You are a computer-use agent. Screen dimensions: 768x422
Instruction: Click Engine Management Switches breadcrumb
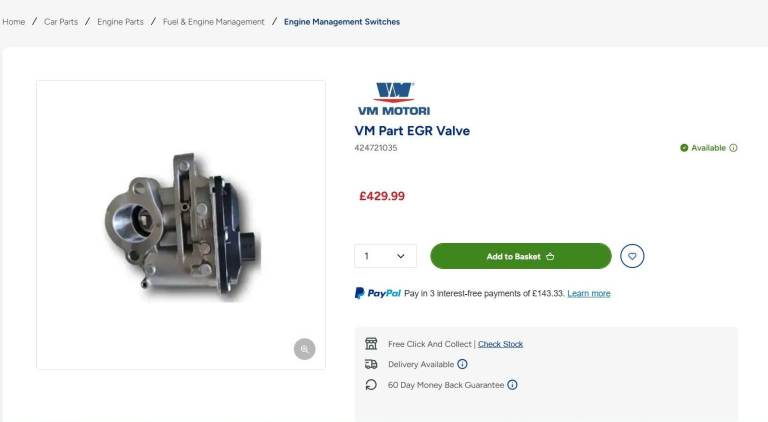[342, 21]
